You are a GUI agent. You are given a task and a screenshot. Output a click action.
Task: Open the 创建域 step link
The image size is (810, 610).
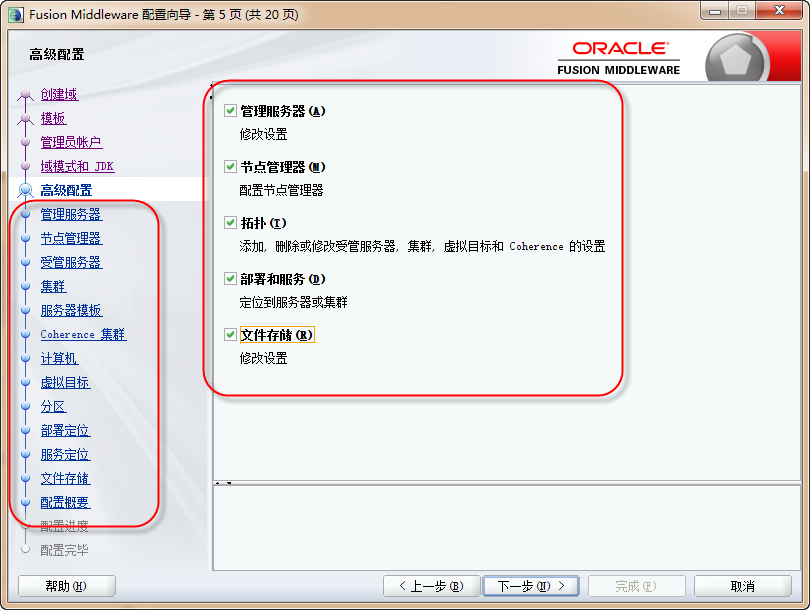tap(59, 95)
